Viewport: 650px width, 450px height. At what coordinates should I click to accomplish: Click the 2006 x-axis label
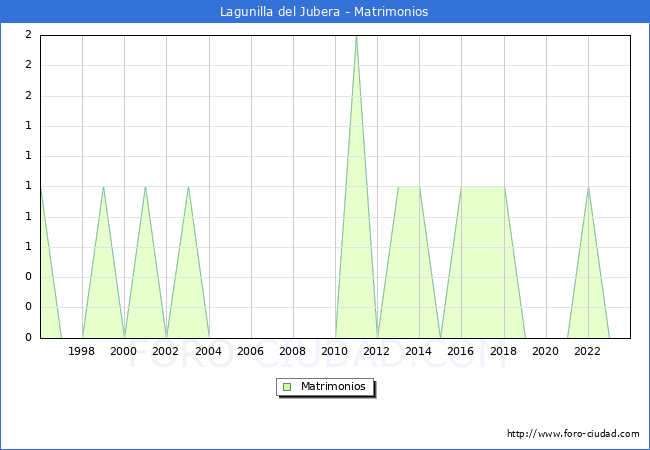coord(250,351)
